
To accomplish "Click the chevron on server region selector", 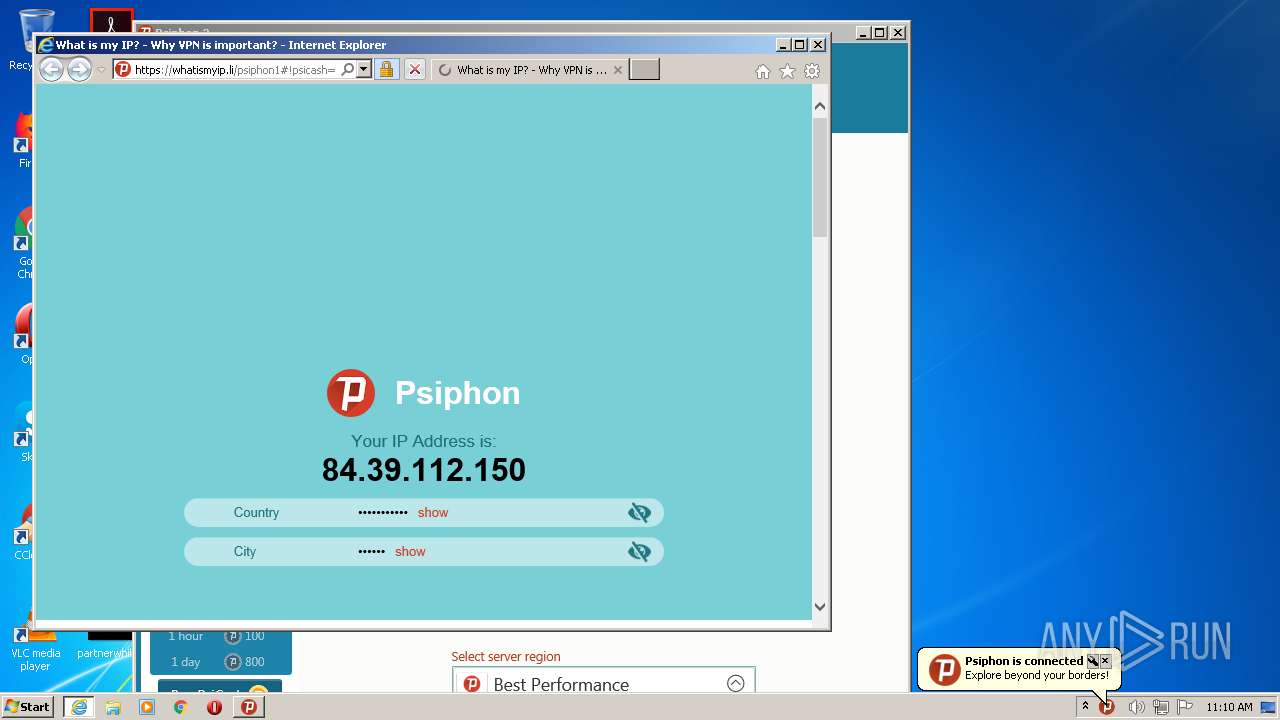I will [x=736, y=684].
